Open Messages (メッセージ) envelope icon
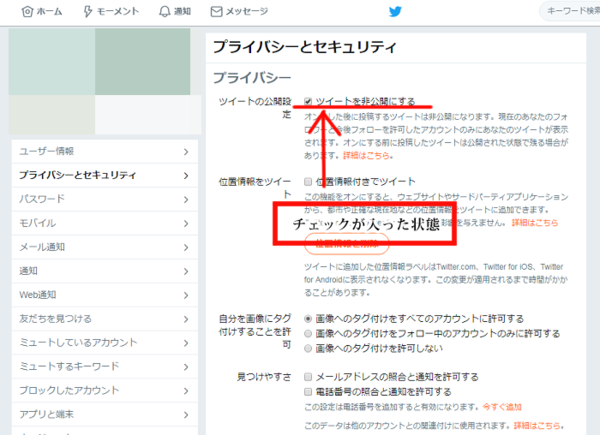This screenshot has width=600, height=435. pos(216,11)
